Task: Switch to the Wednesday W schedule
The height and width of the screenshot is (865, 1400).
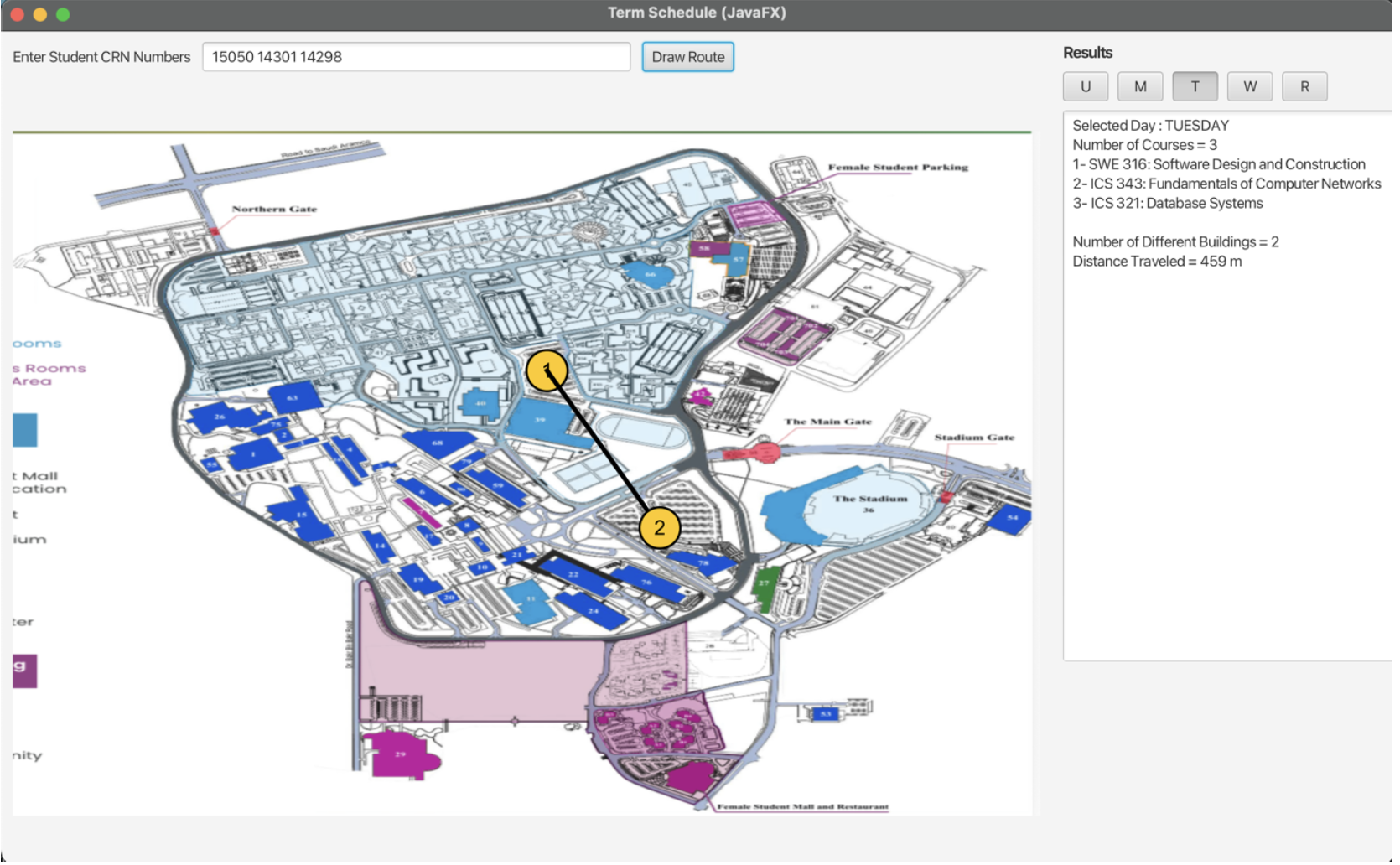Action: (1250, 85)
